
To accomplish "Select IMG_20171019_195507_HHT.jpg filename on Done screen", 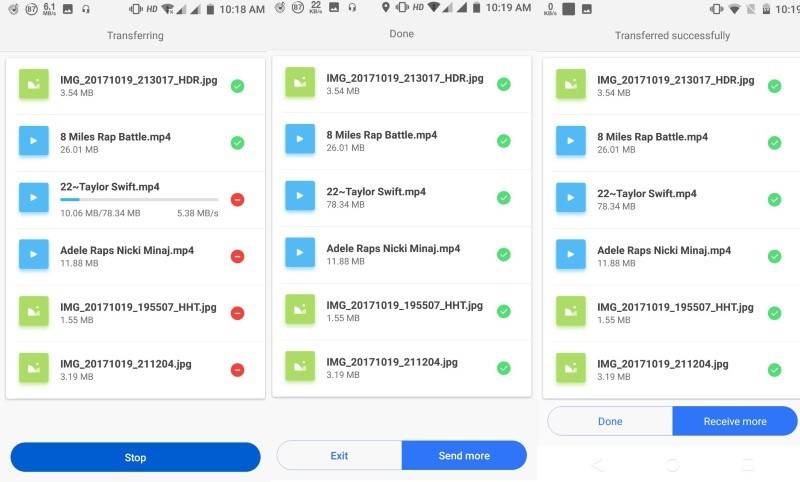I will coord(404,305).
